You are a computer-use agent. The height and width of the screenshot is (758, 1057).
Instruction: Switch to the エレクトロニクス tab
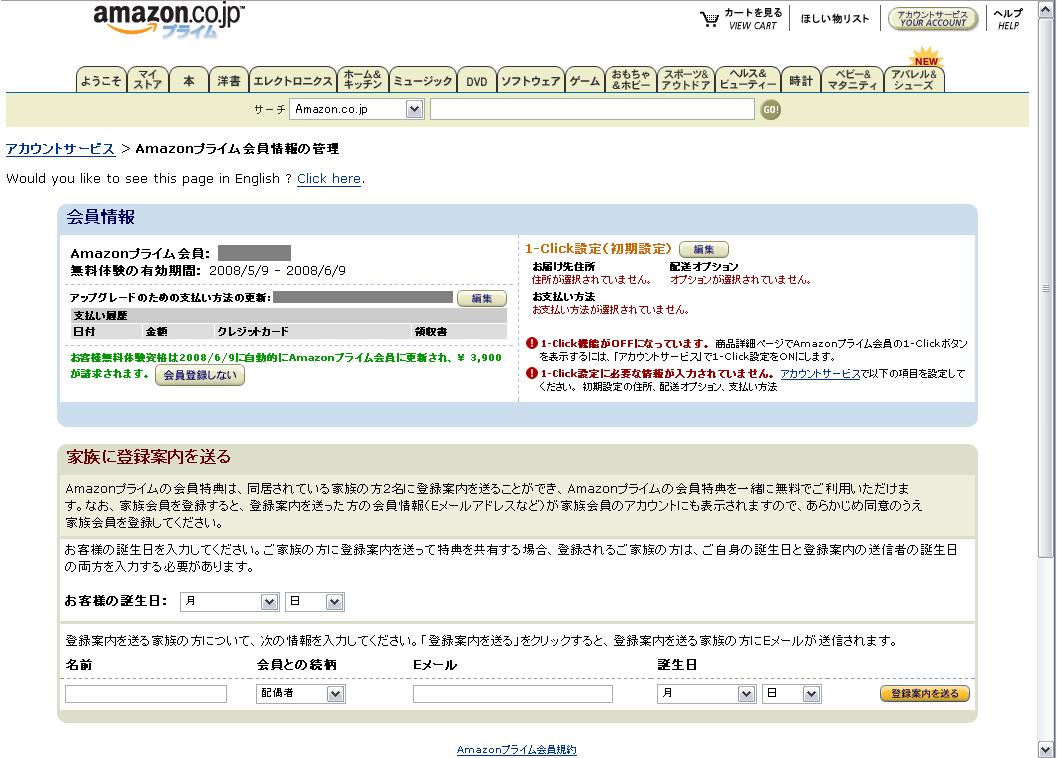(293, 80)
